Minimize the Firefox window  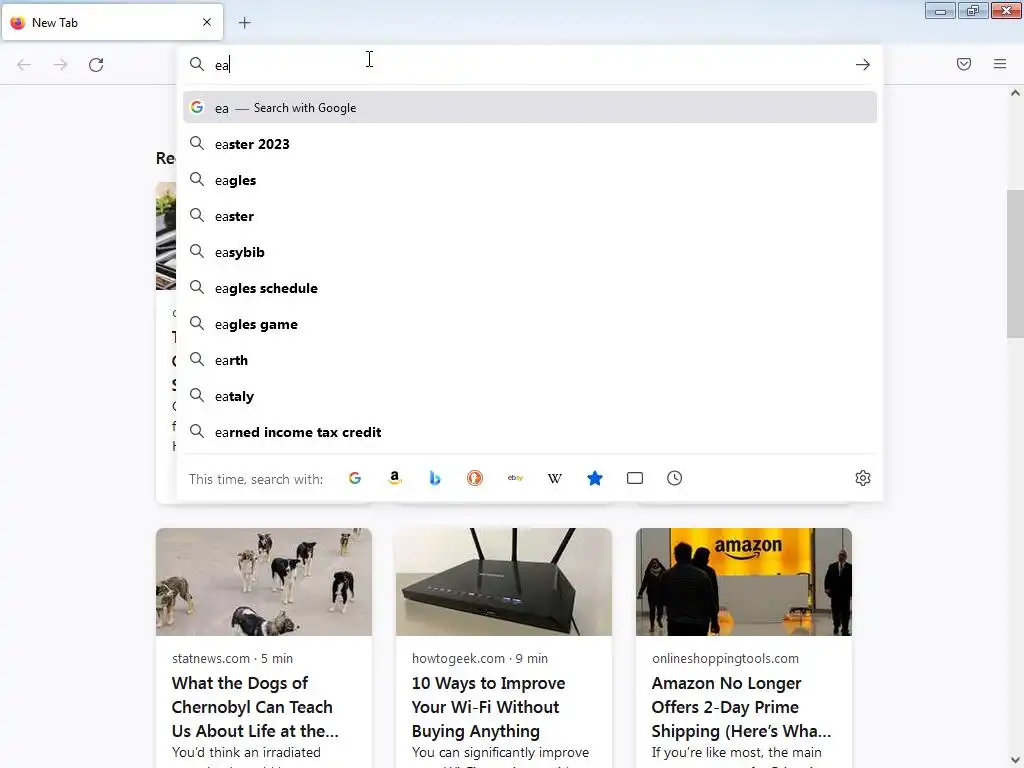point(940,11)
